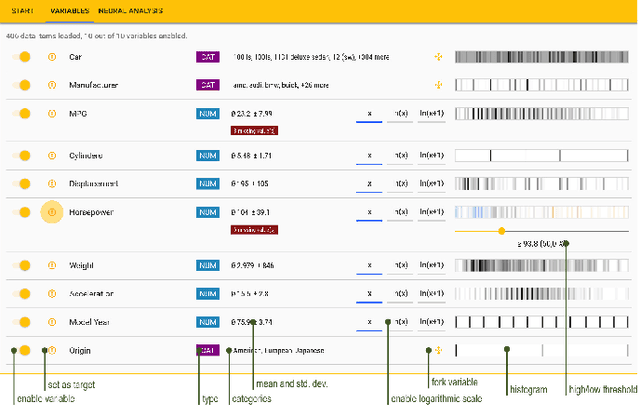Disable the MPG variable toggle
The image size is (640, 406).
pos(21,114)
